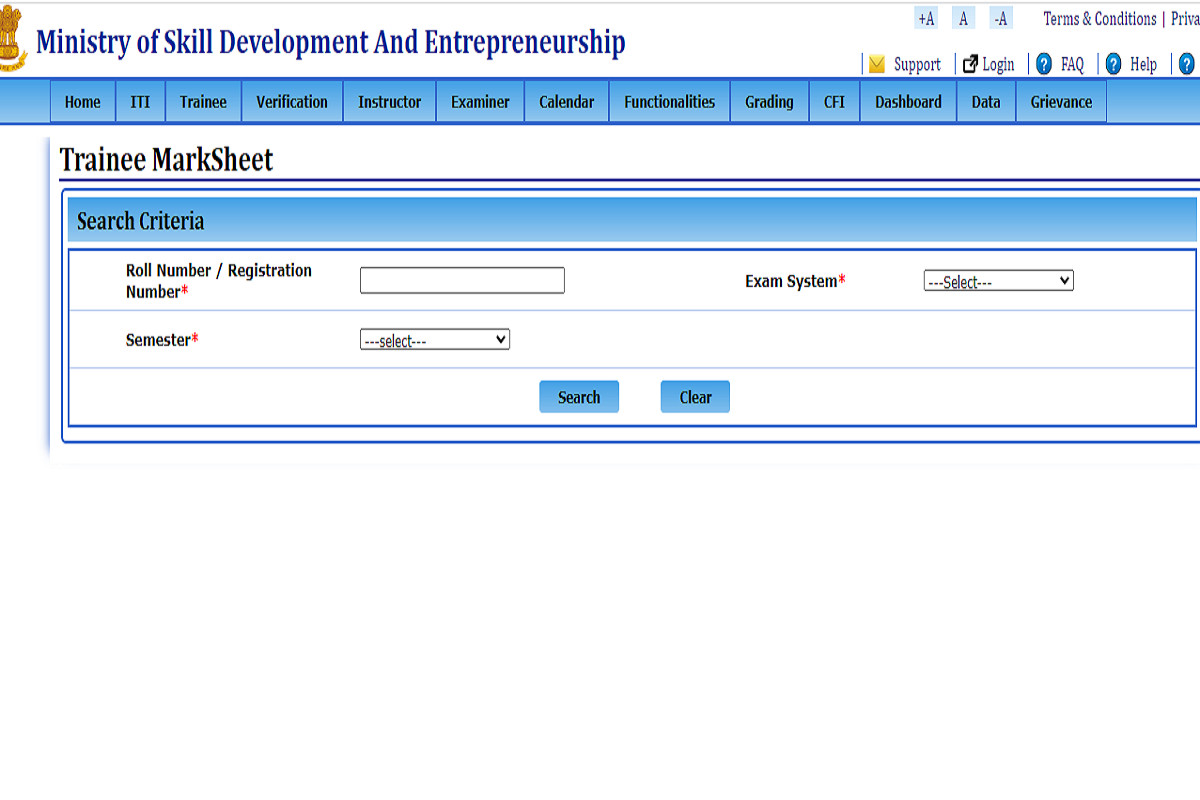Reset font size with the A control
1200x800 pixels.
963,17
